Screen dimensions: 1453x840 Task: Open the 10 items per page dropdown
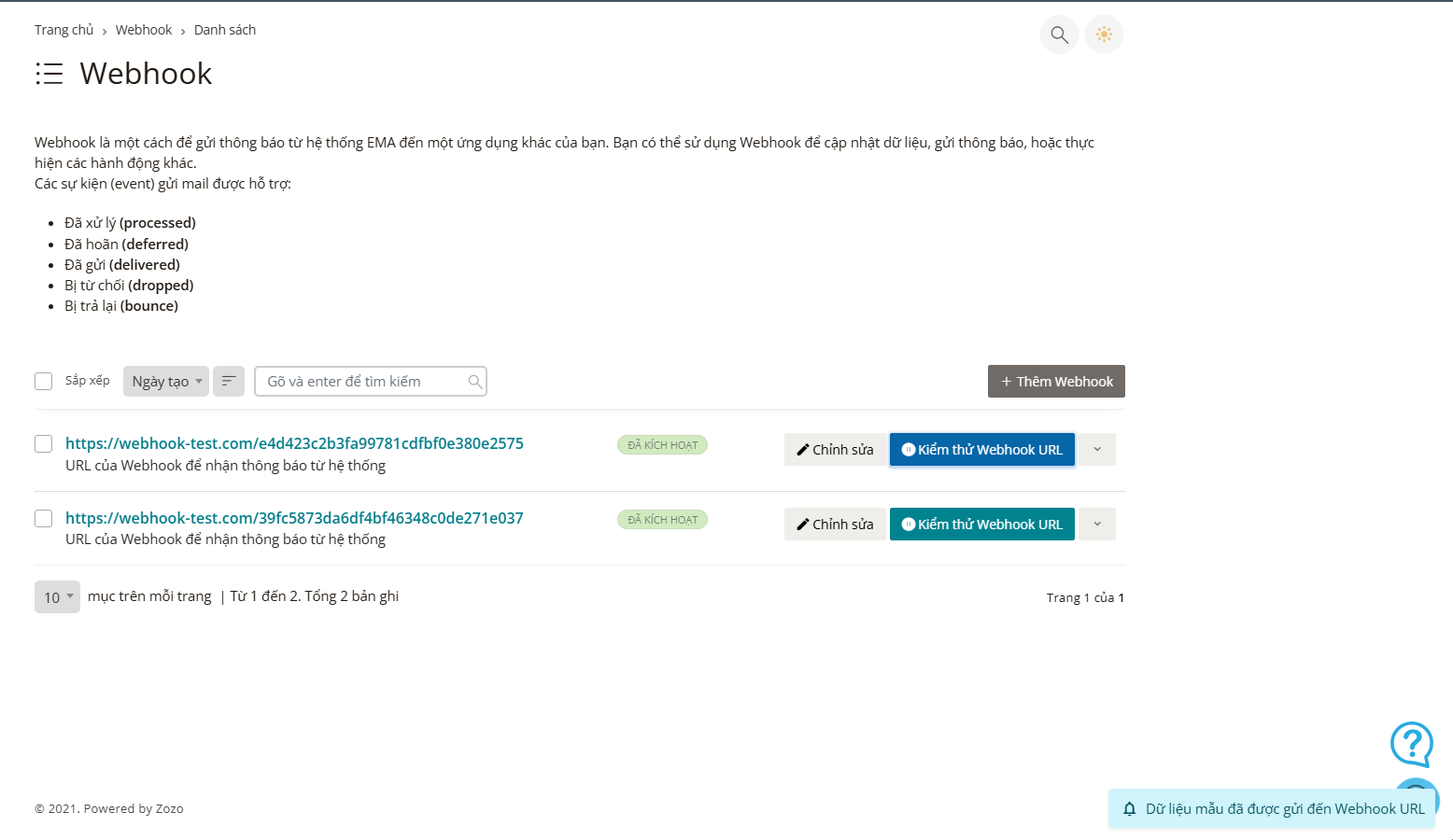point(57,596)
